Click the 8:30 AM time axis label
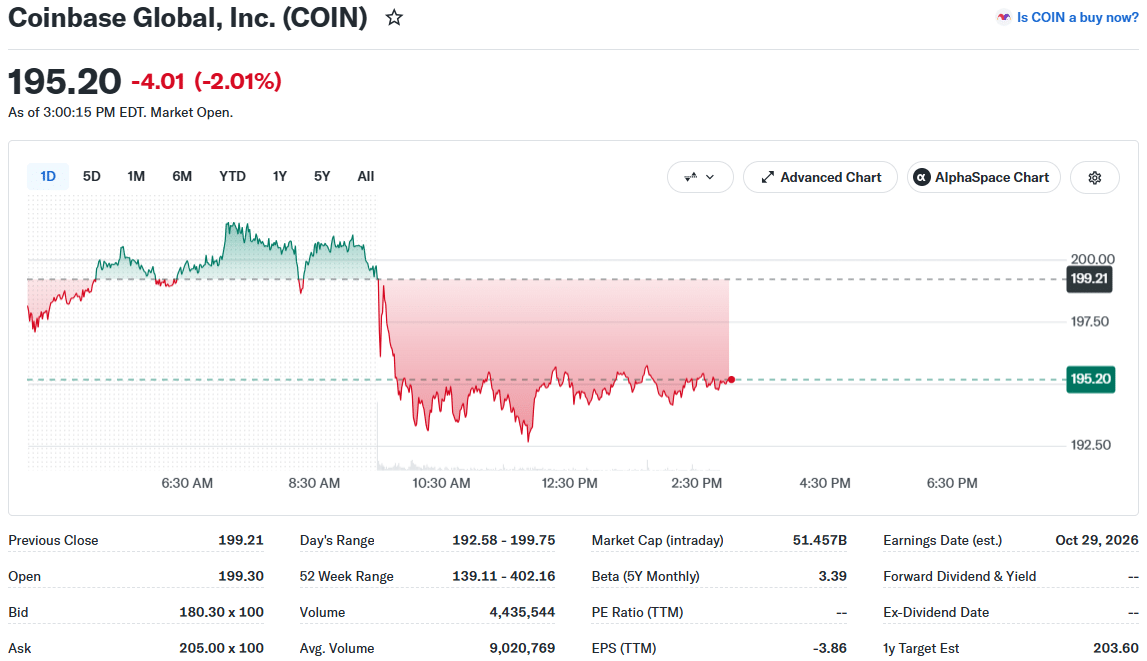This screenshot has width=1147, height=661. (x=315, y=483)
